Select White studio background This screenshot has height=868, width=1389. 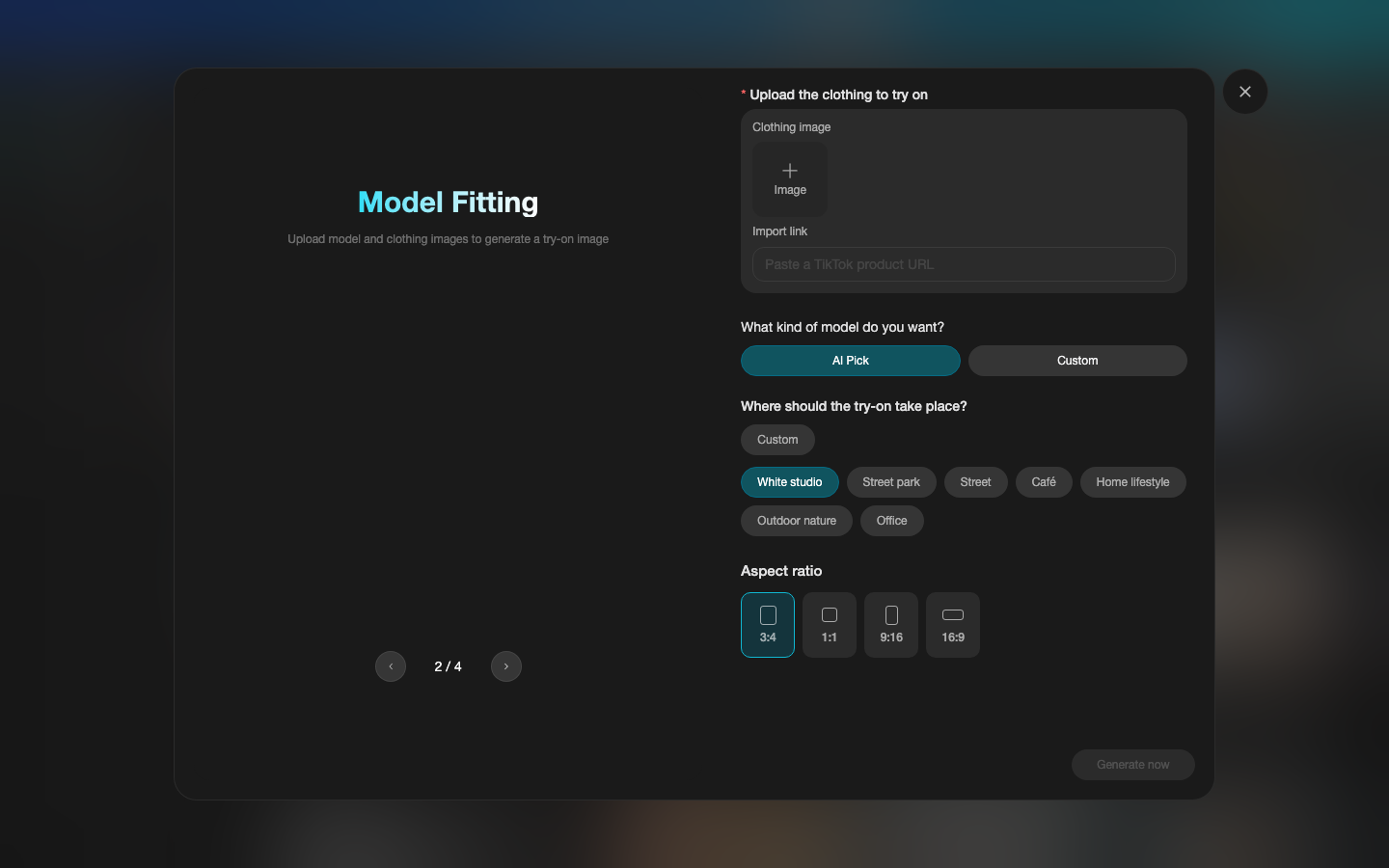[x=790, y=482]
